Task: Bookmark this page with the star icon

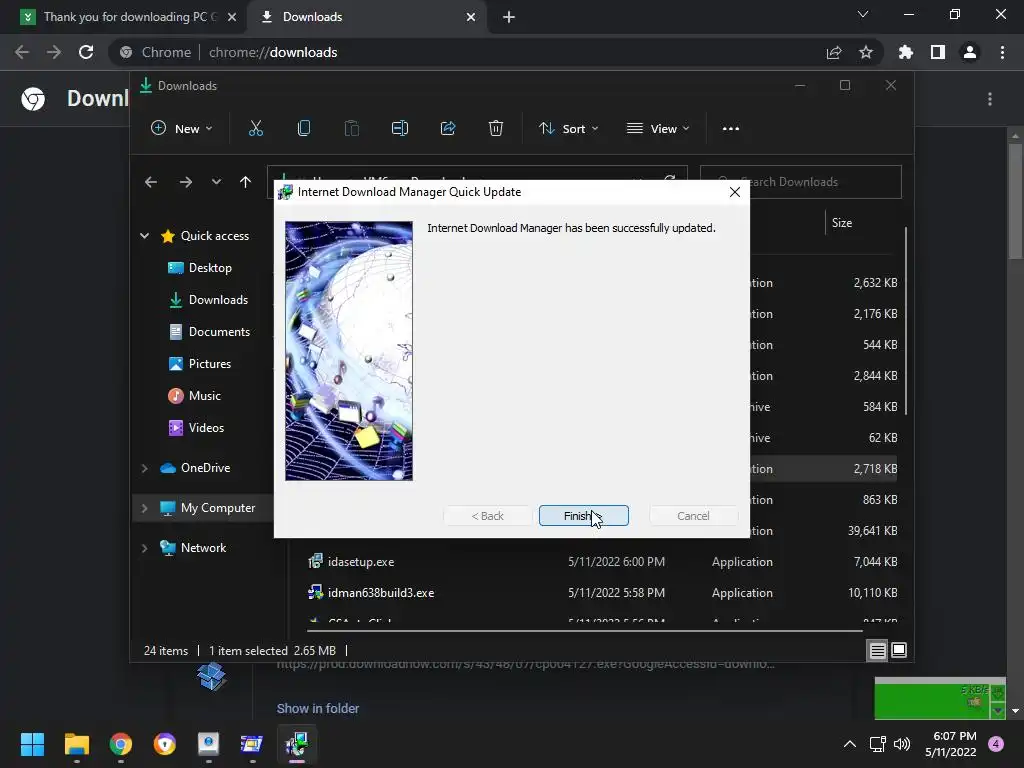Action: (x=866, y=52)
